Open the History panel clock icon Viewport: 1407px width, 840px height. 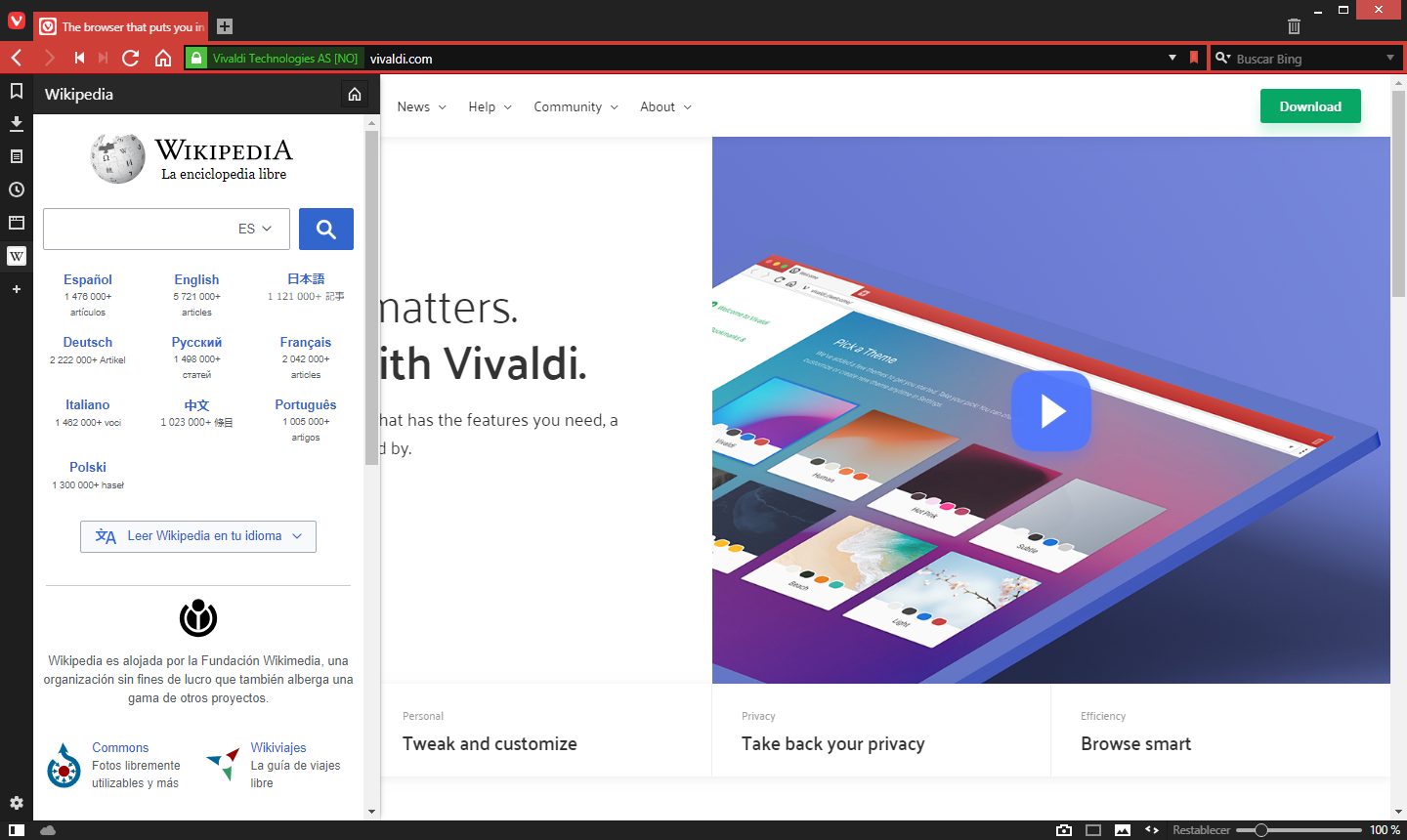tap(17, 189)
